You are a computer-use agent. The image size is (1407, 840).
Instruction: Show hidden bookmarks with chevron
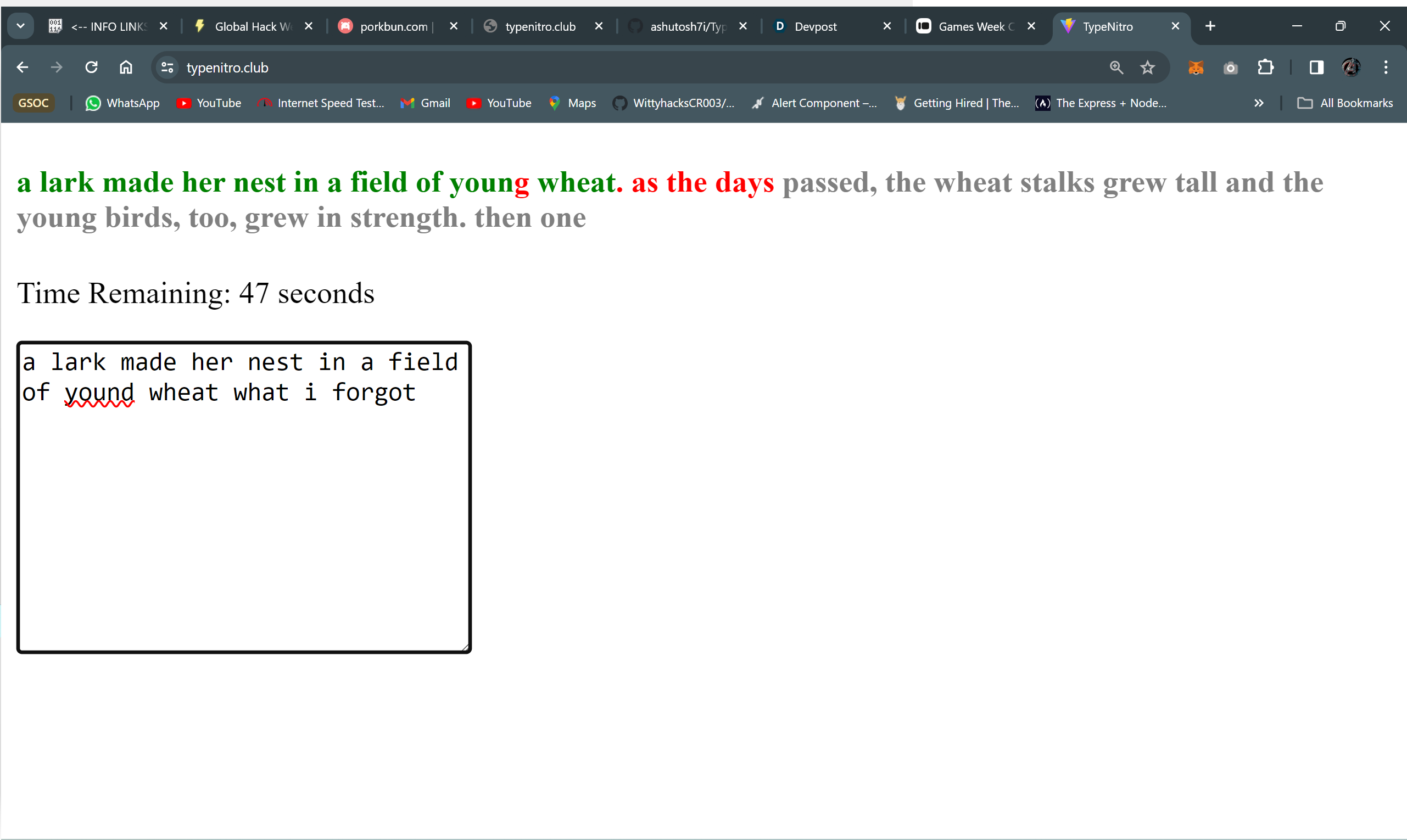(1258, 103)
